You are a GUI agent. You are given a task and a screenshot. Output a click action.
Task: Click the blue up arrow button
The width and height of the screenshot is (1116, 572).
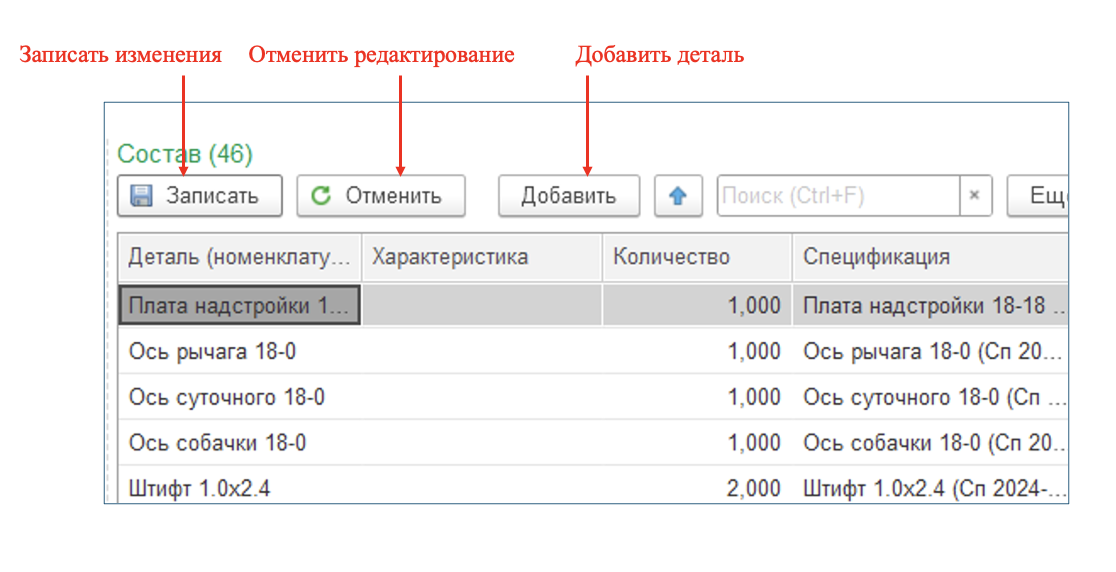click(678, 196)
